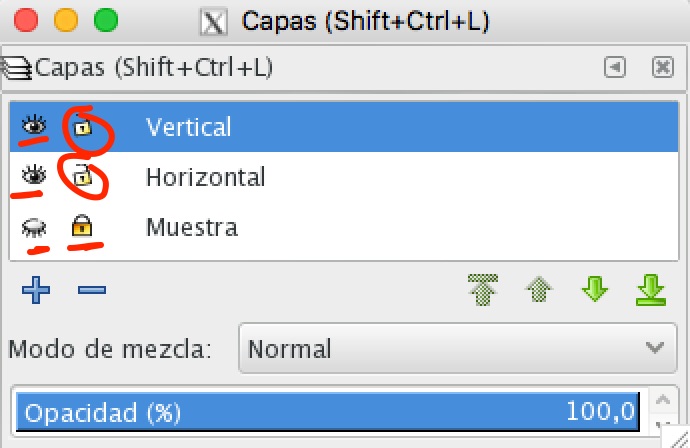Hide the Horizontal layer with eye icon
The width and height of the screenshot is (690, 448).
click(35, 177)
